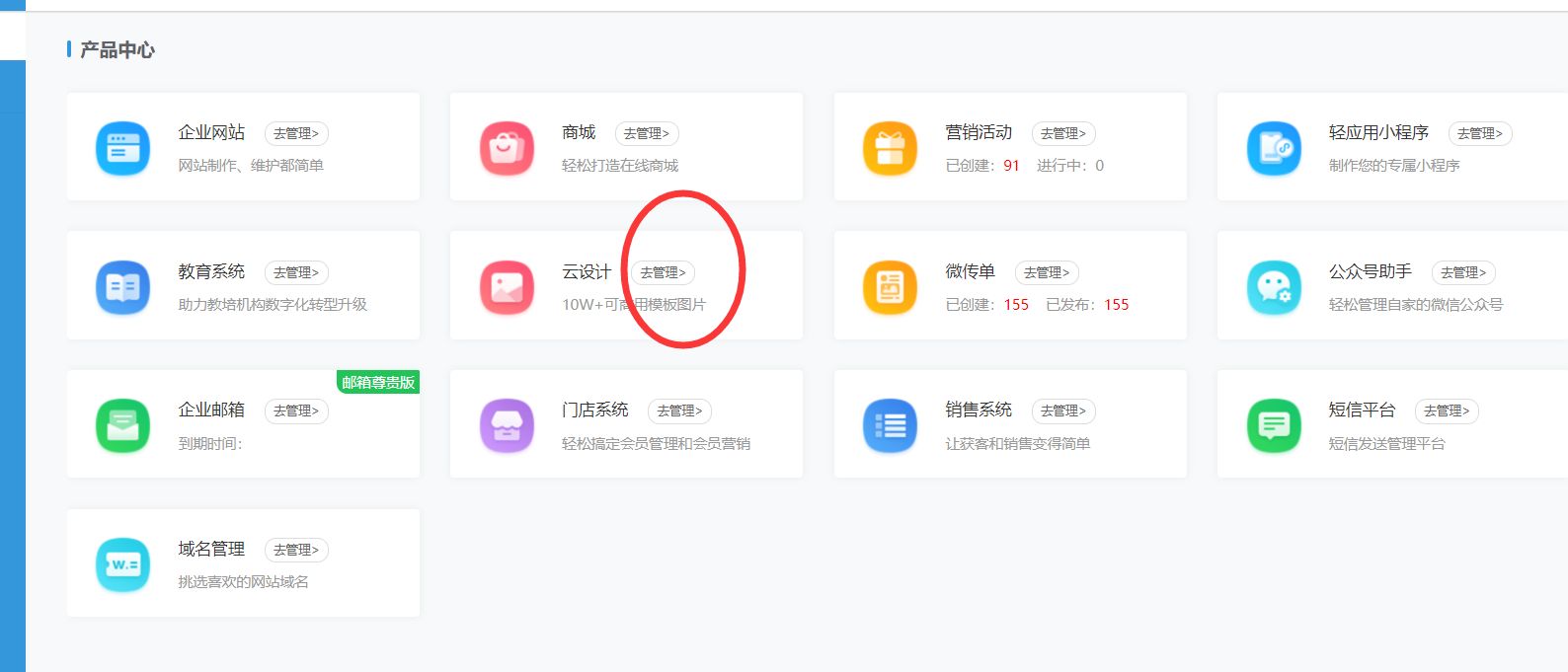The width and height of the screenshot is (1568, 672).
Task: Select the 教育系统 title text
Action: 211,271
